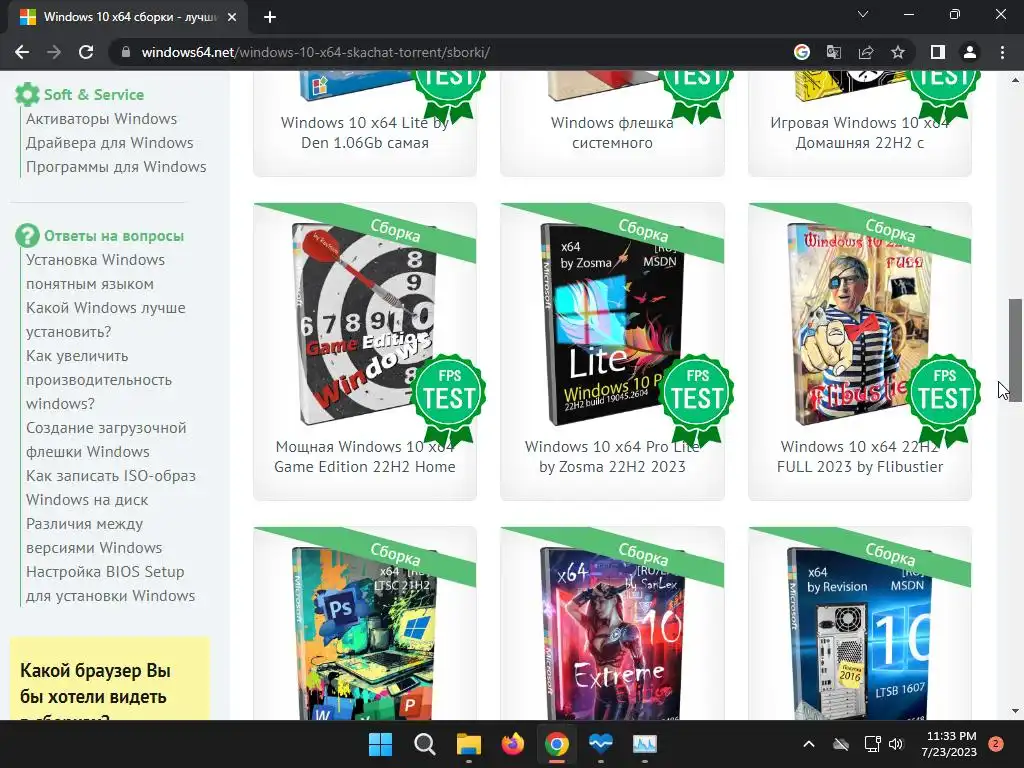This screenshot has width=1024, height=768.
Task: Open Игровая Windows 10 x64 Домашняя title
Action: [x=859, y=133]
